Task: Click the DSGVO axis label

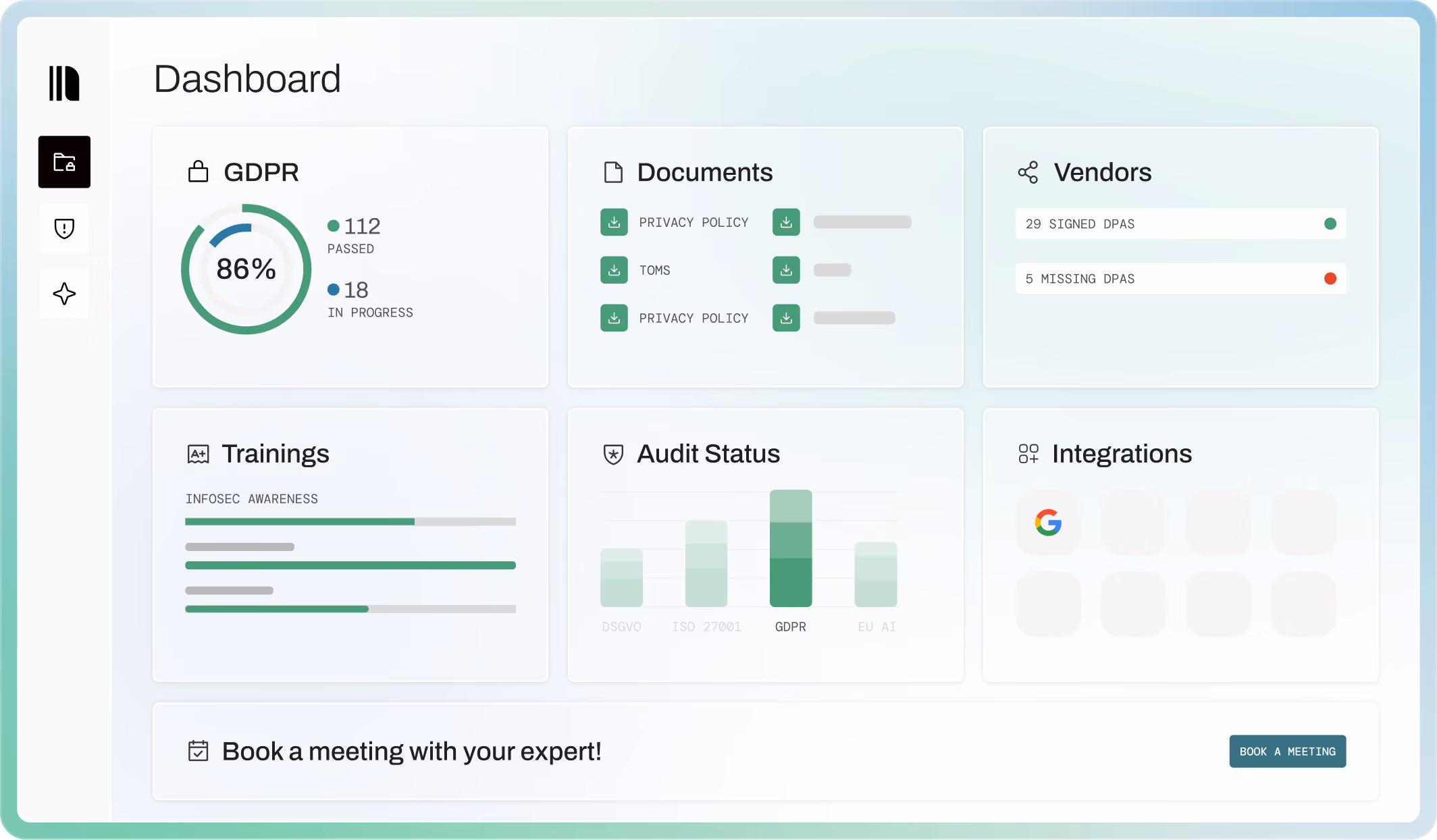Action: (x=621, y=627)
